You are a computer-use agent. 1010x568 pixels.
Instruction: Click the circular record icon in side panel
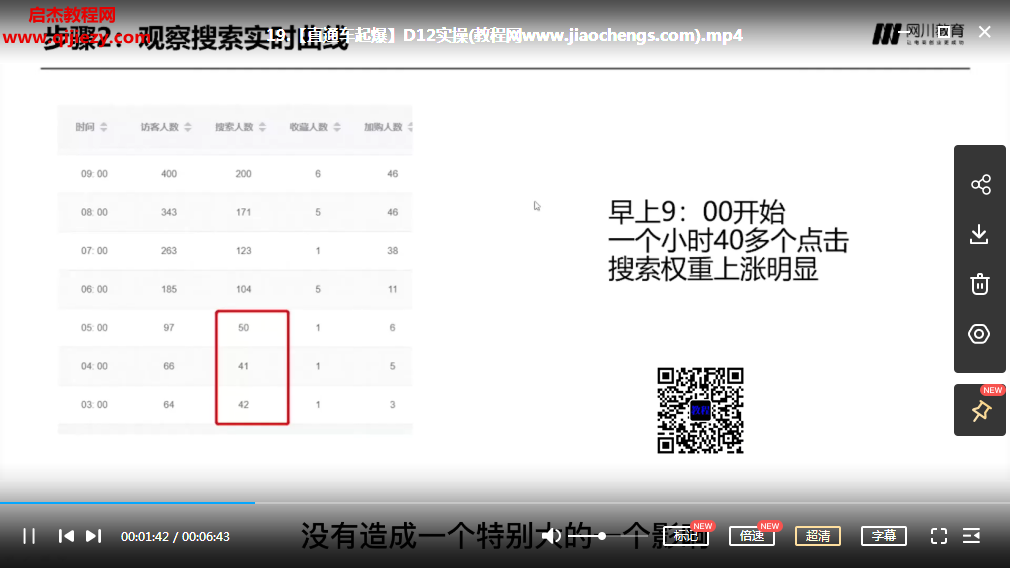point(979,334)
